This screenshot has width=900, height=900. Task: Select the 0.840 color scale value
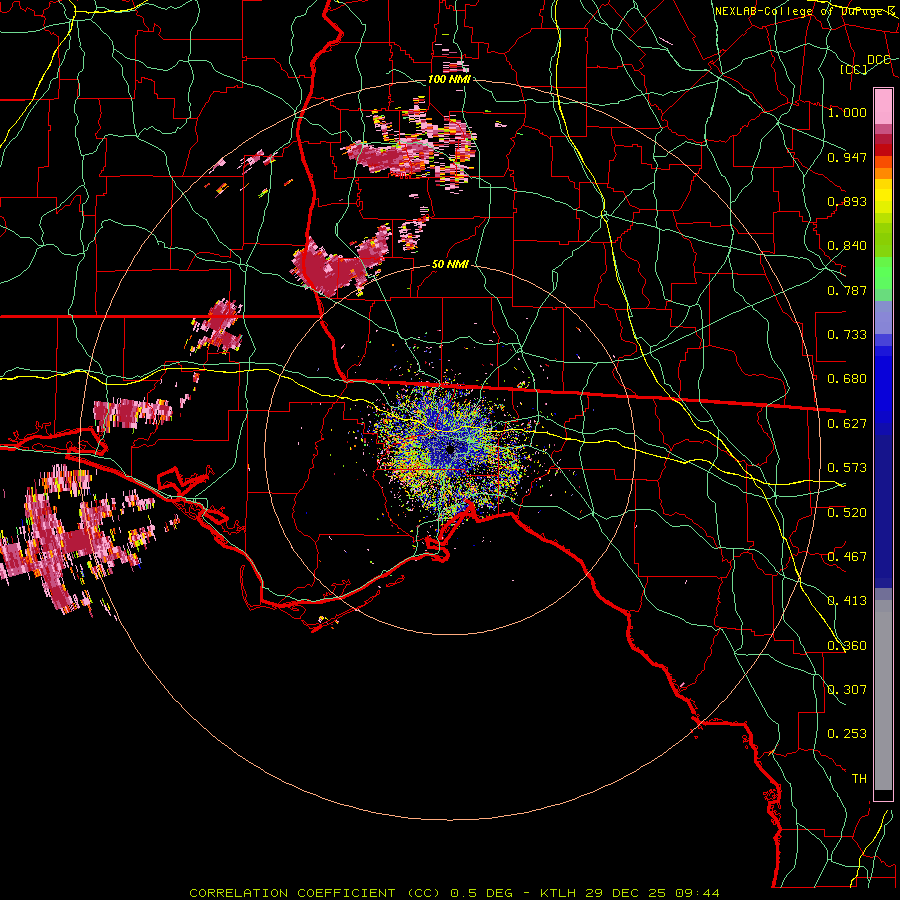847,246
